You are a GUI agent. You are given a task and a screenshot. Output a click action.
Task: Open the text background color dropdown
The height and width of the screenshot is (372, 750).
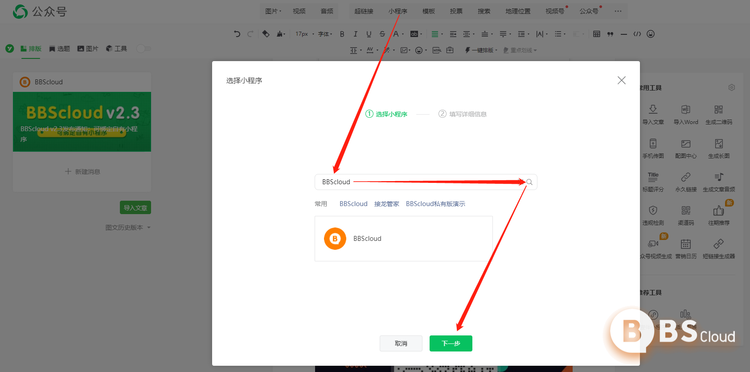[416, 34]
